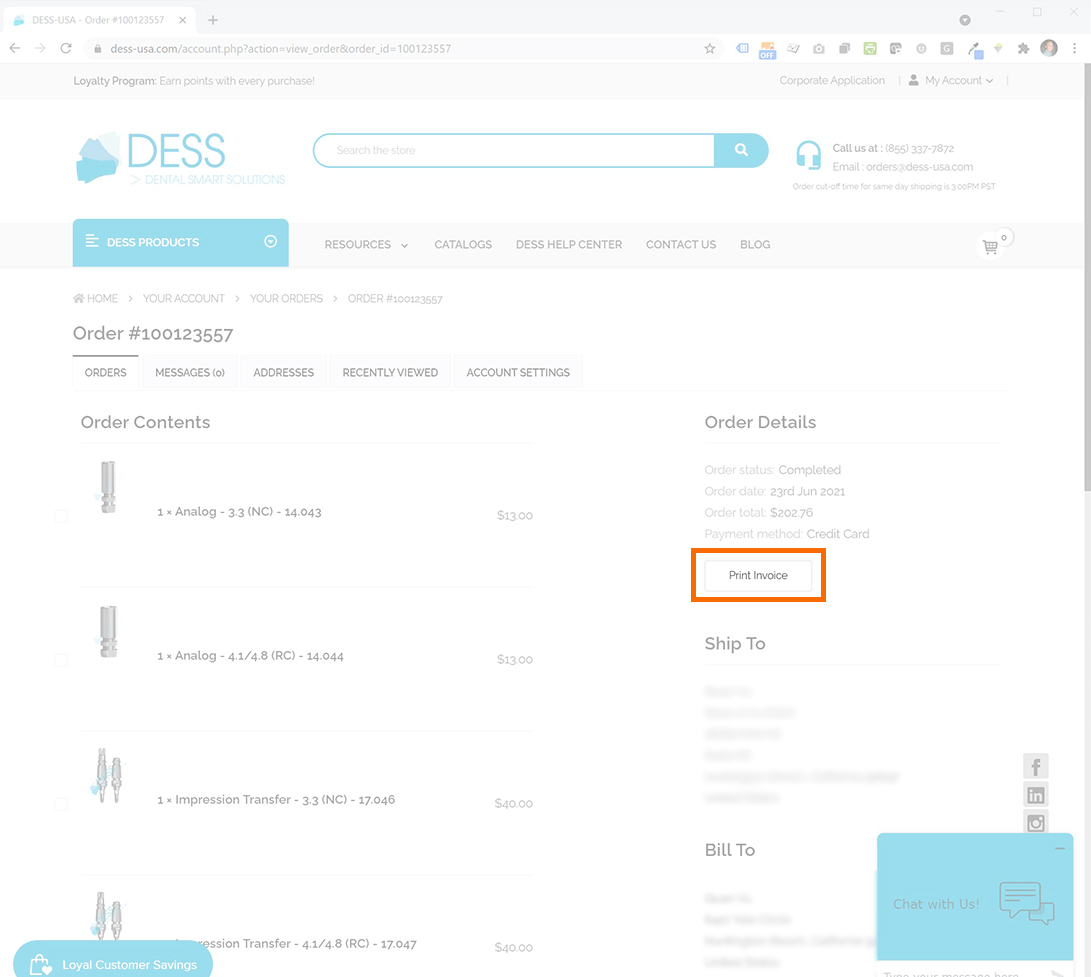
Task: Open Loyal Customer Savings
Action: (113, 960)
